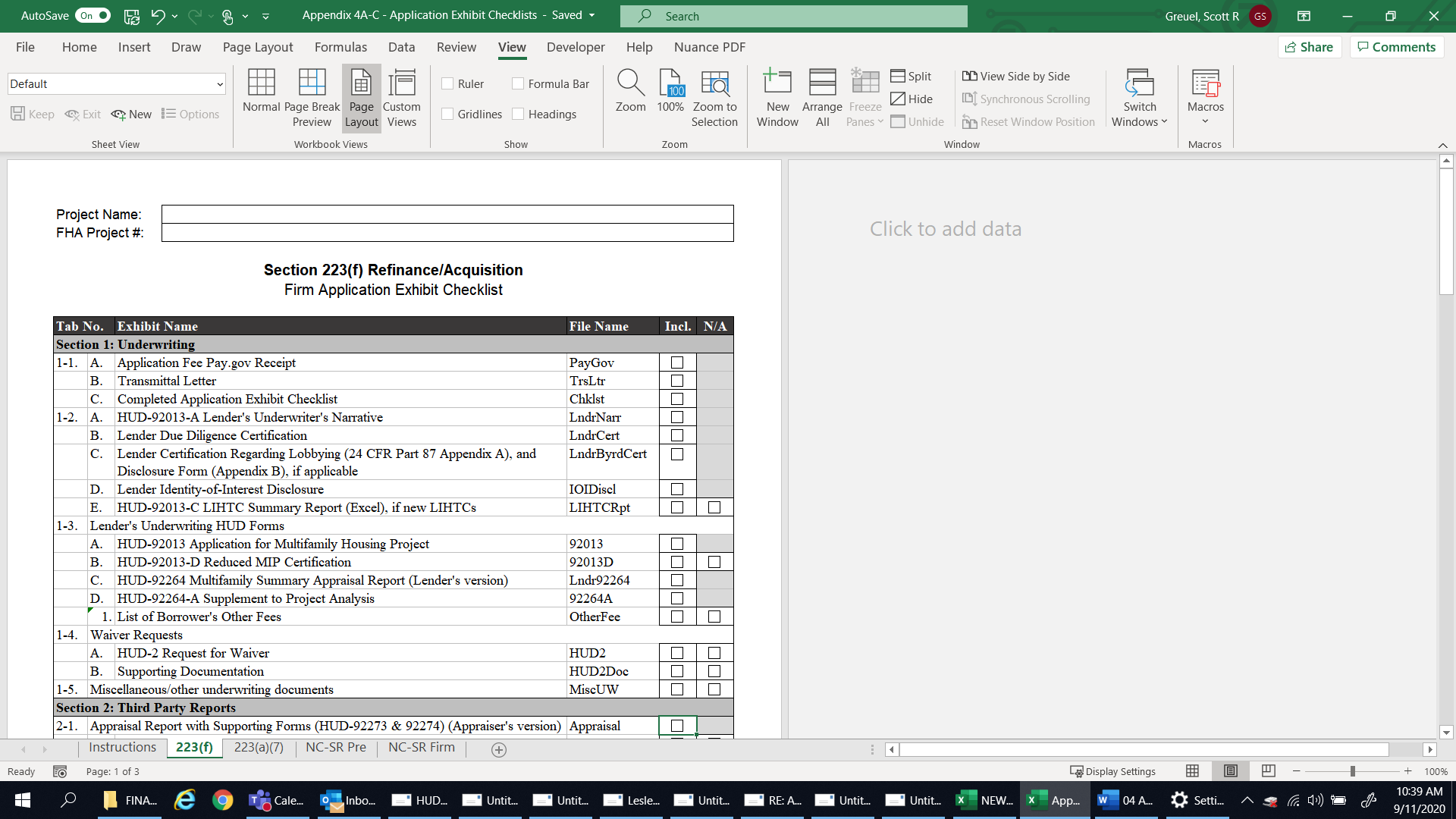Image resolution: width=1456 pixels, height=819 pixels.
Task: Open the Page Layout ribbon tab
Action: point(258,47)
